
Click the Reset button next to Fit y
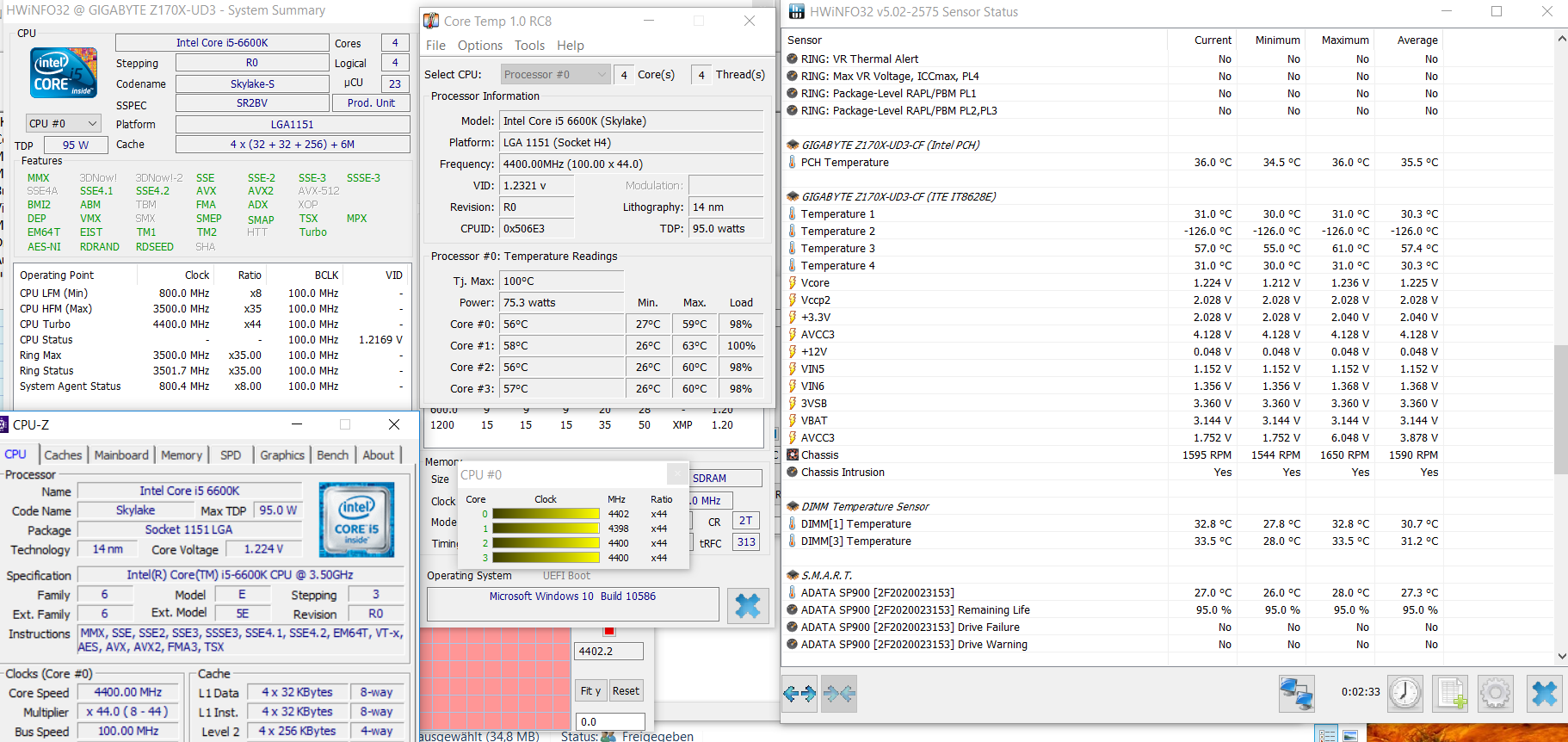(626, 690)
